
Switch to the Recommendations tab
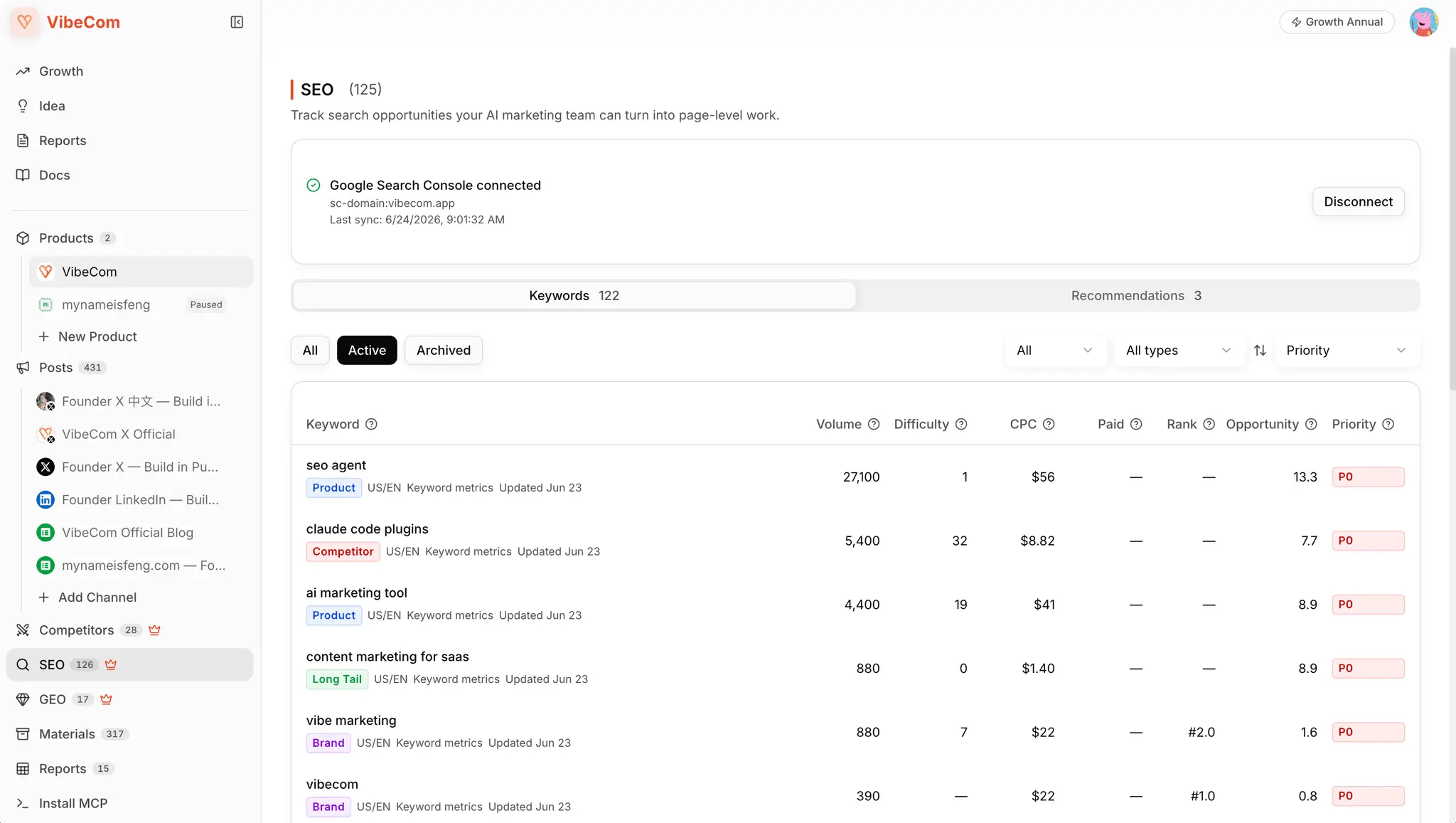click(1136, 296)
